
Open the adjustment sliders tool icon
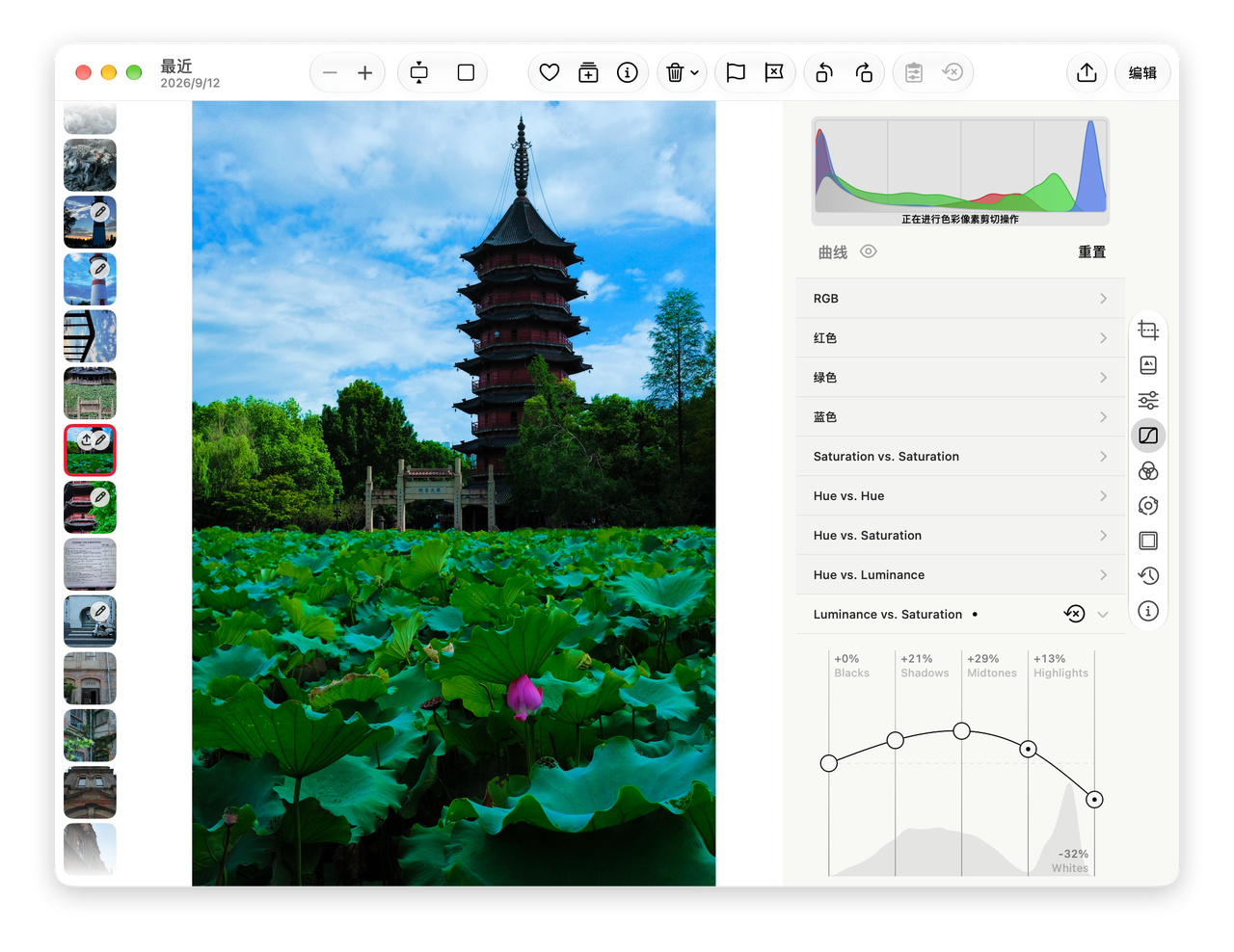point(1148,401)
